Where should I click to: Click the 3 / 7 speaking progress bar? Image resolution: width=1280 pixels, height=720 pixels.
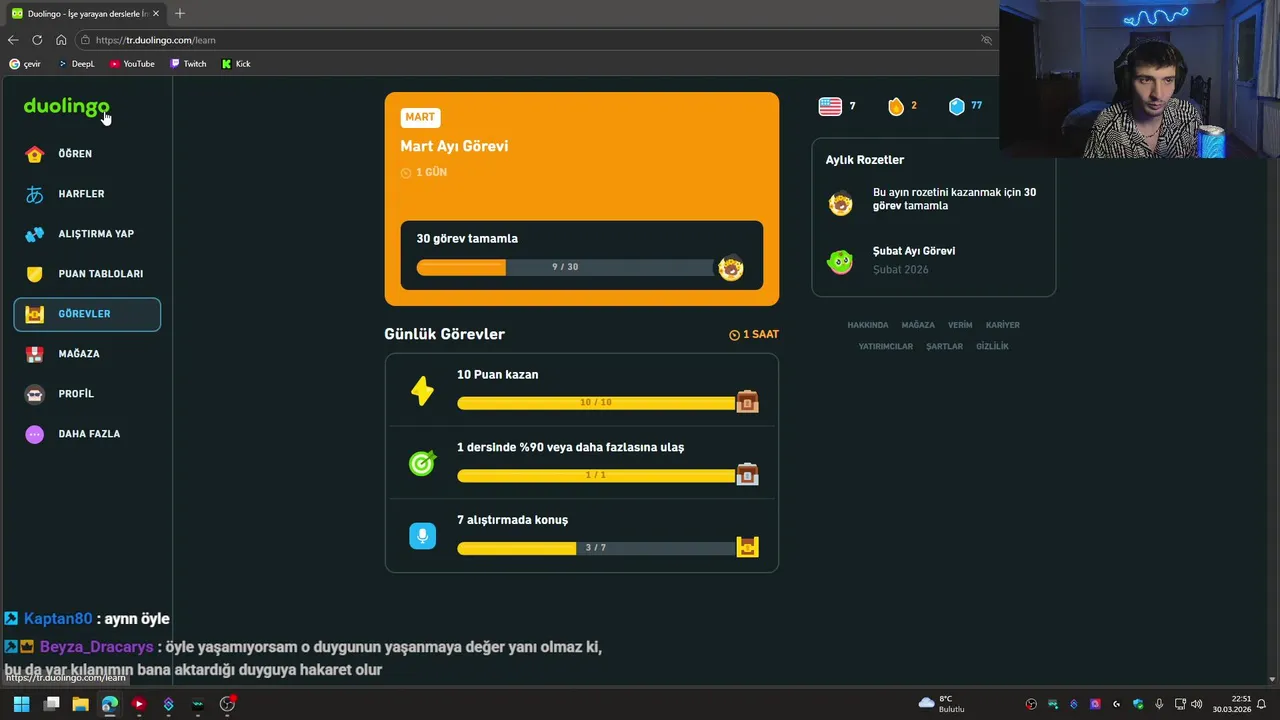[596, 548]
